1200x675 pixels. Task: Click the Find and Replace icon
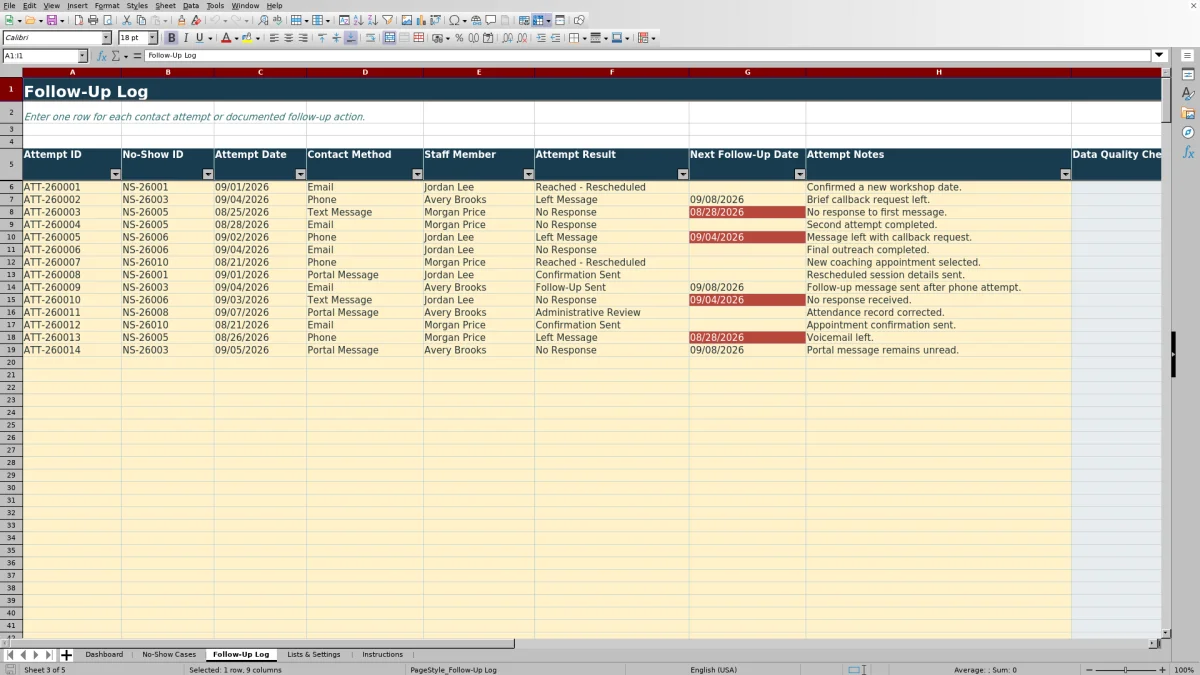point(263,20)
